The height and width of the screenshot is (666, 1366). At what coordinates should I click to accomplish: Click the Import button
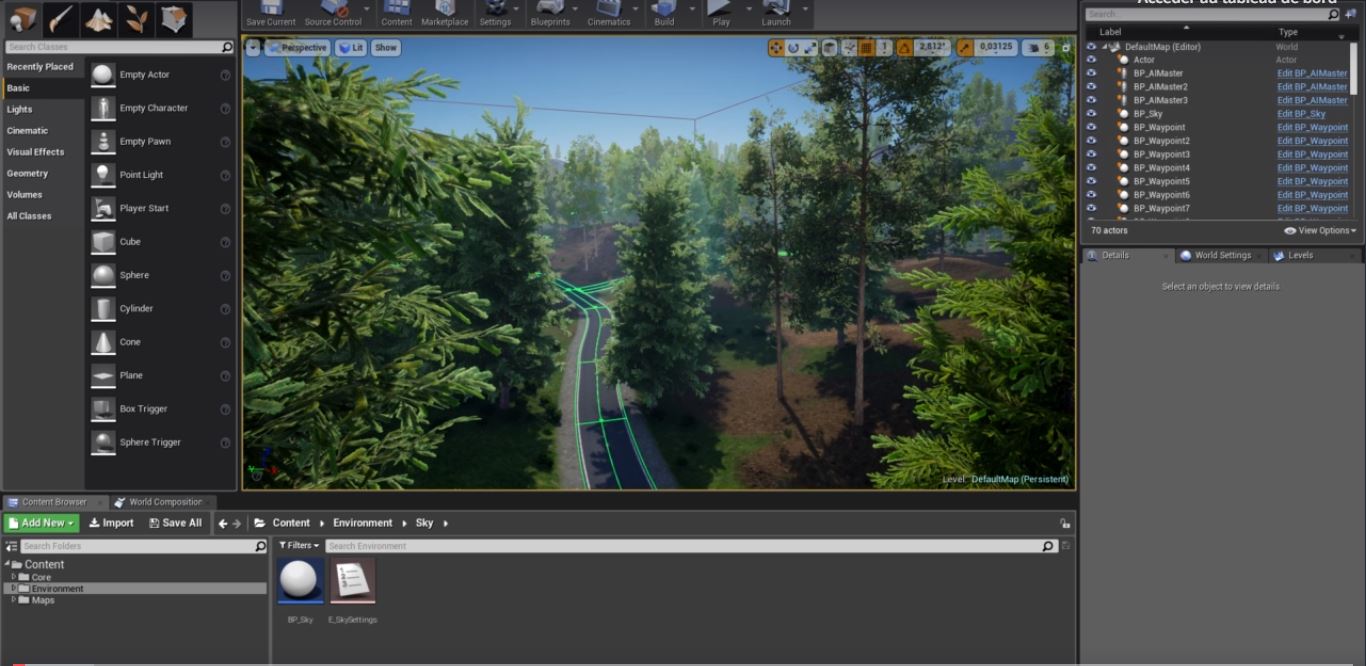click(x=111, y=523)
